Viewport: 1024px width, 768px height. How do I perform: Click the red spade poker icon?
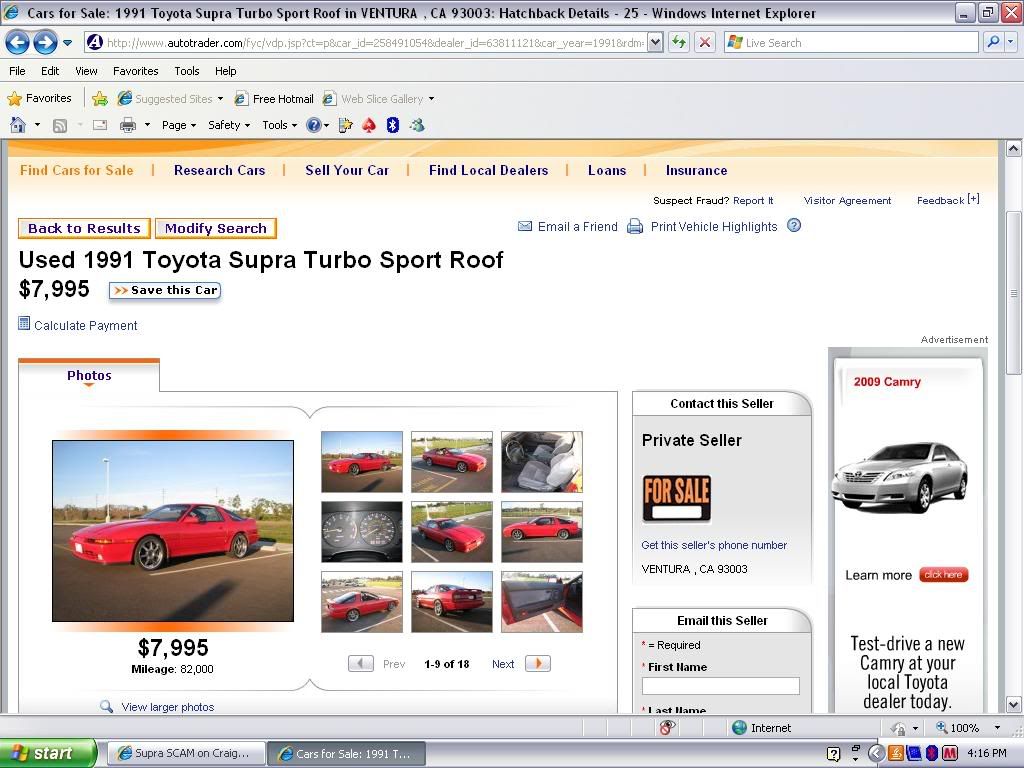tap(369, 125)
